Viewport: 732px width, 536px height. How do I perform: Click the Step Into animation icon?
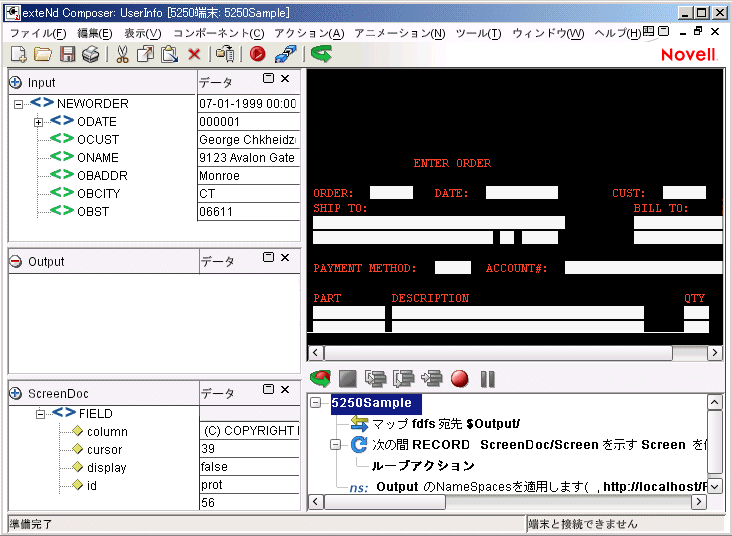[376, 379]
